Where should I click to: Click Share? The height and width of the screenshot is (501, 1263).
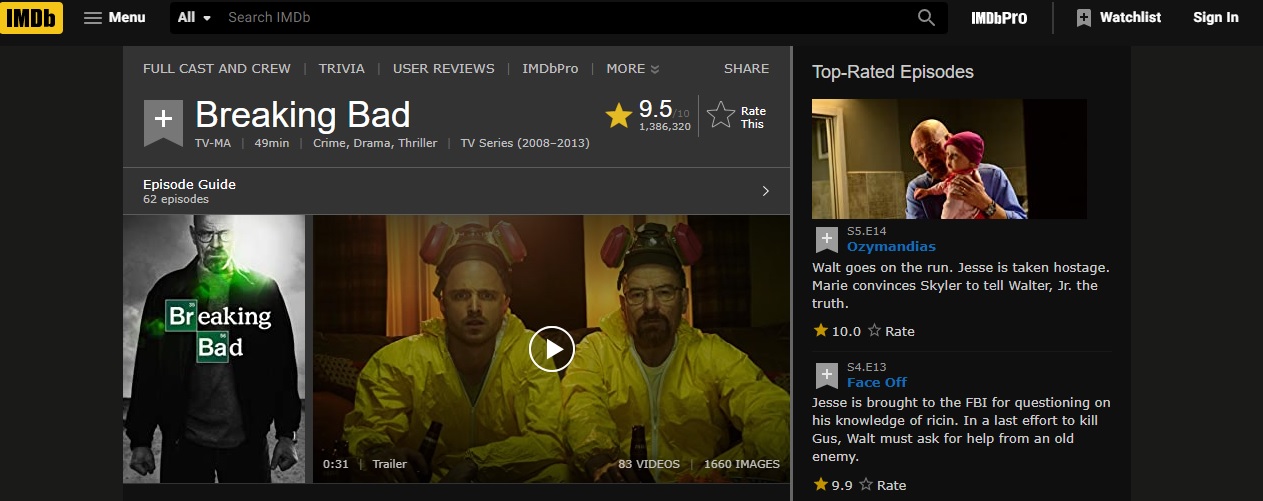coord(747,69)
